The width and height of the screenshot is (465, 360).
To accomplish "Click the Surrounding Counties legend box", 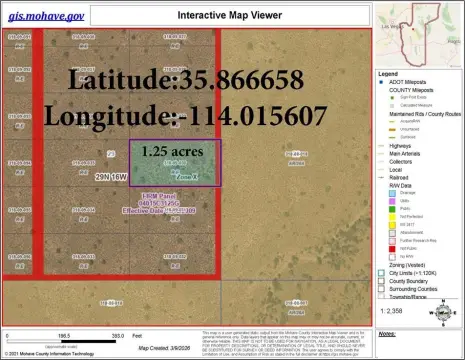I will (381, 289).
